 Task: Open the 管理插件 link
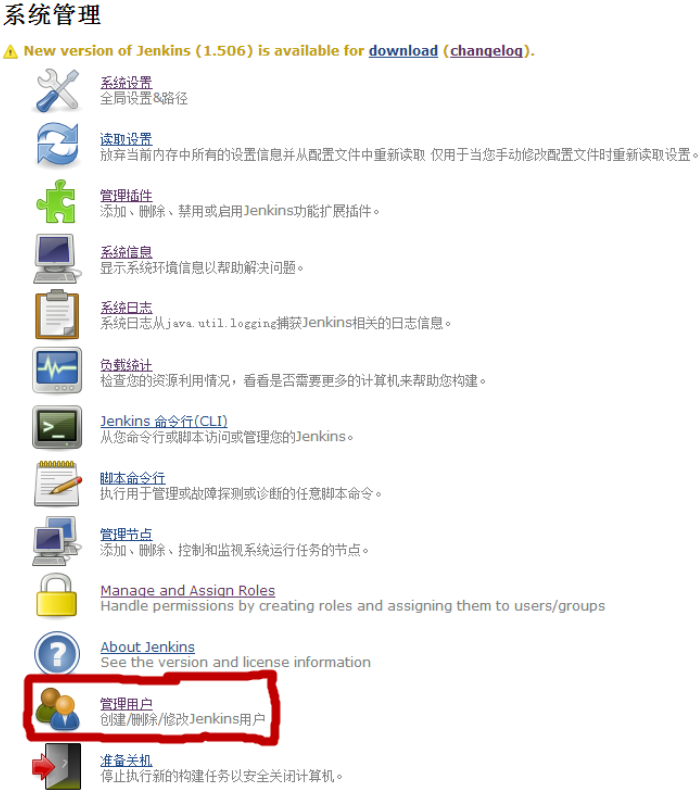[126, 195]
